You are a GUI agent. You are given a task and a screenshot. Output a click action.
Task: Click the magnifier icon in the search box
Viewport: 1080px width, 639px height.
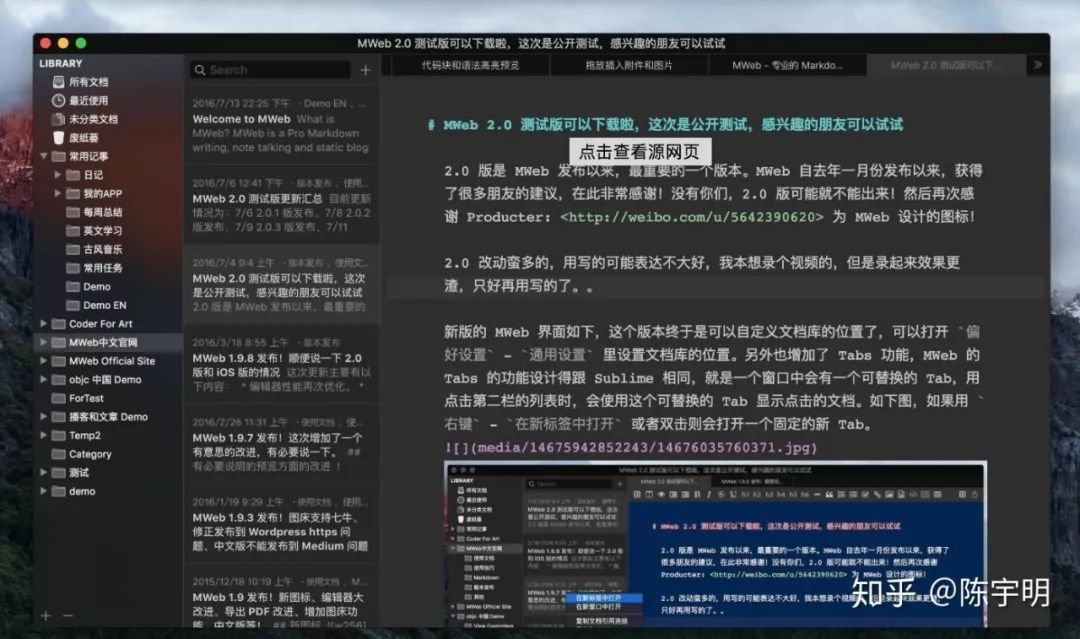coord(200,70)
